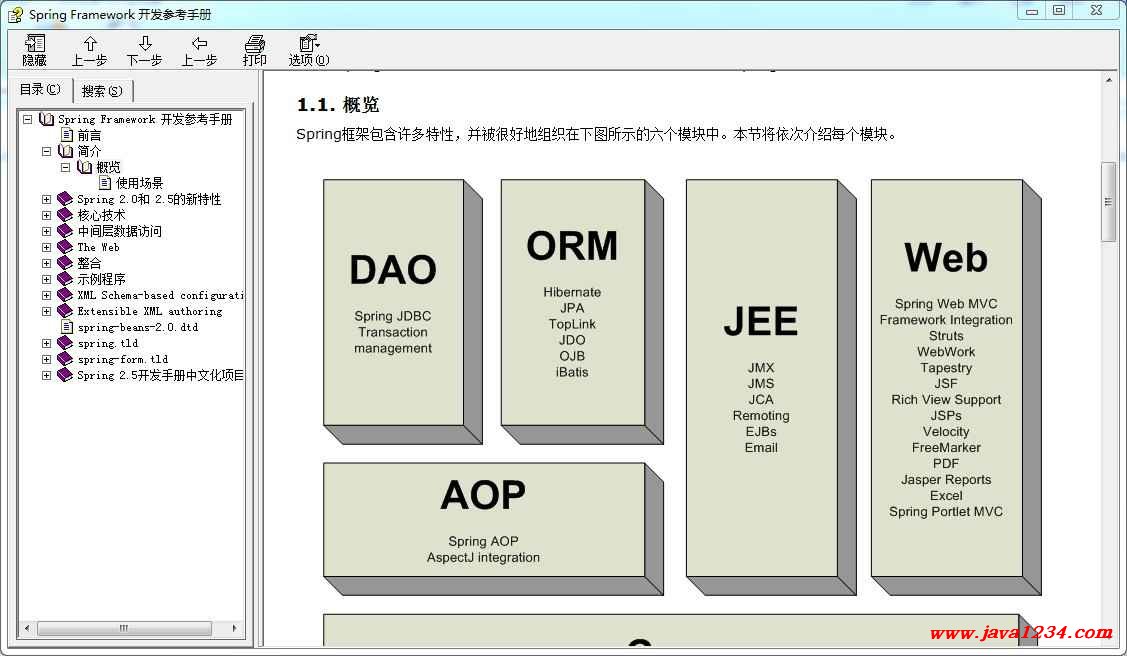Click the page icon beside spring-beans-2.0.dtd

tap(67, 328)
